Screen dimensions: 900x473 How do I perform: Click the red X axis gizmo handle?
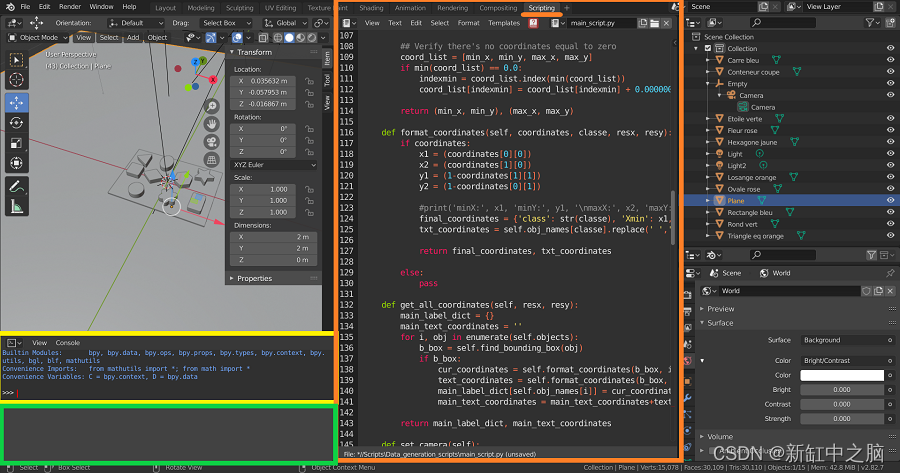coord(213,80)
